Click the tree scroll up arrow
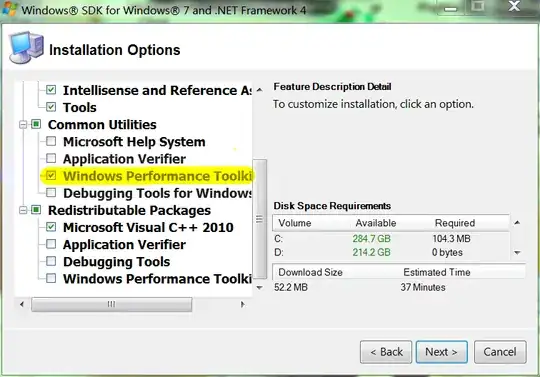This screenshot has width=540, height=377. point(260,90)
